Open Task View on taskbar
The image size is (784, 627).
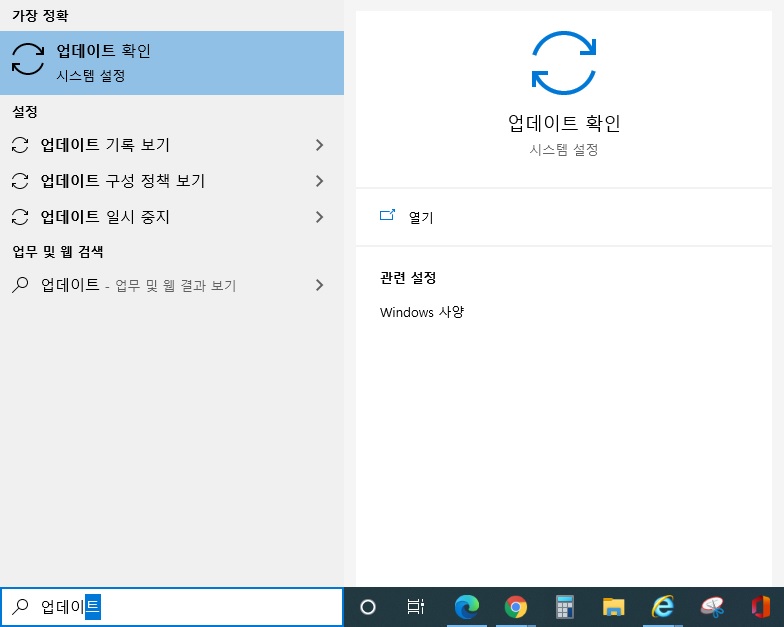click(x=415, y=607)
